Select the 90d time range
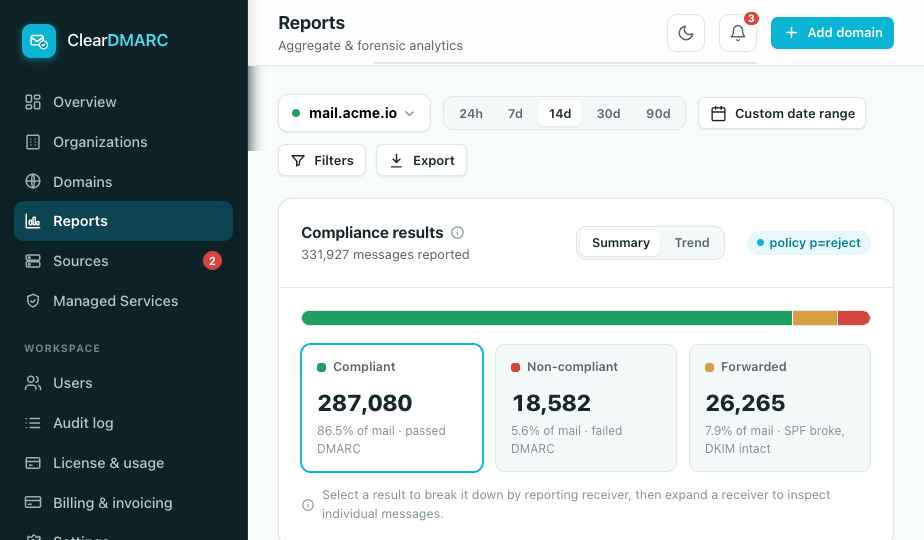The height and width of the screenshot is (540, 924). (x=658, y=113)
